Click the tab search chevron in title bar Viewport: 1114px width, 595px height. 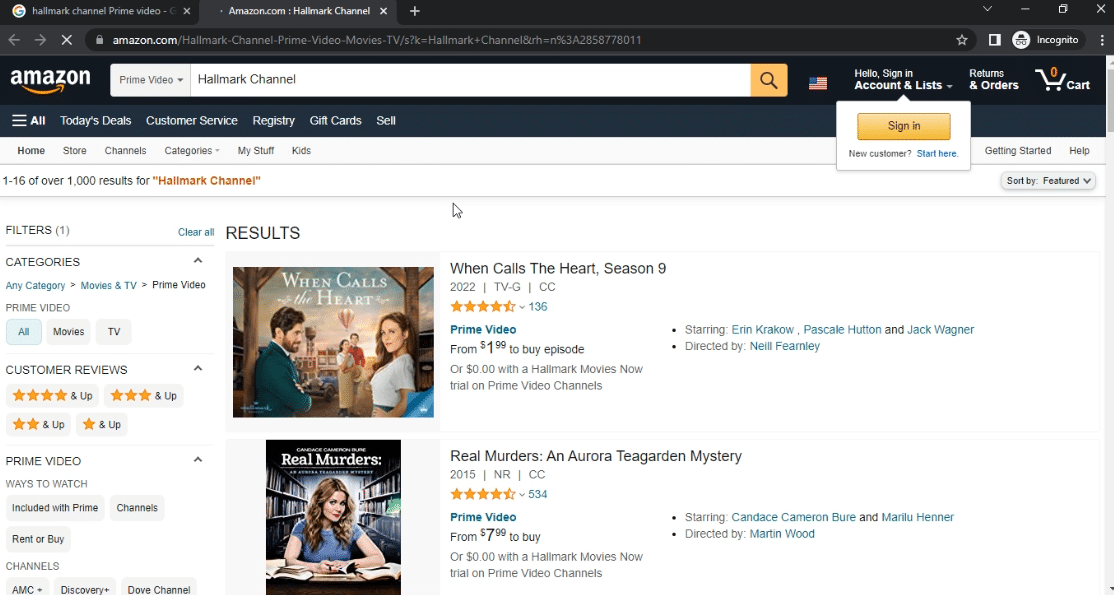987,9
